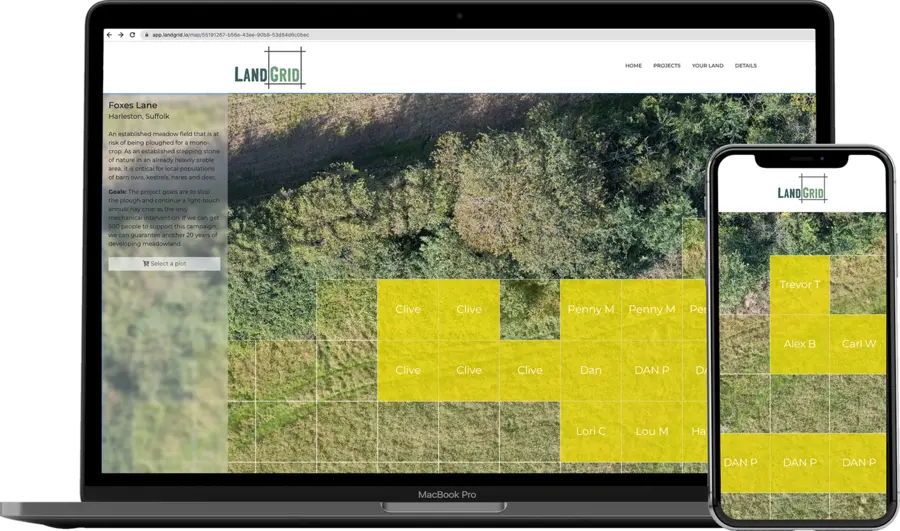Click the Harleston, Suffolk subtitle
The image size is (900, 531).
coord(139,116)
